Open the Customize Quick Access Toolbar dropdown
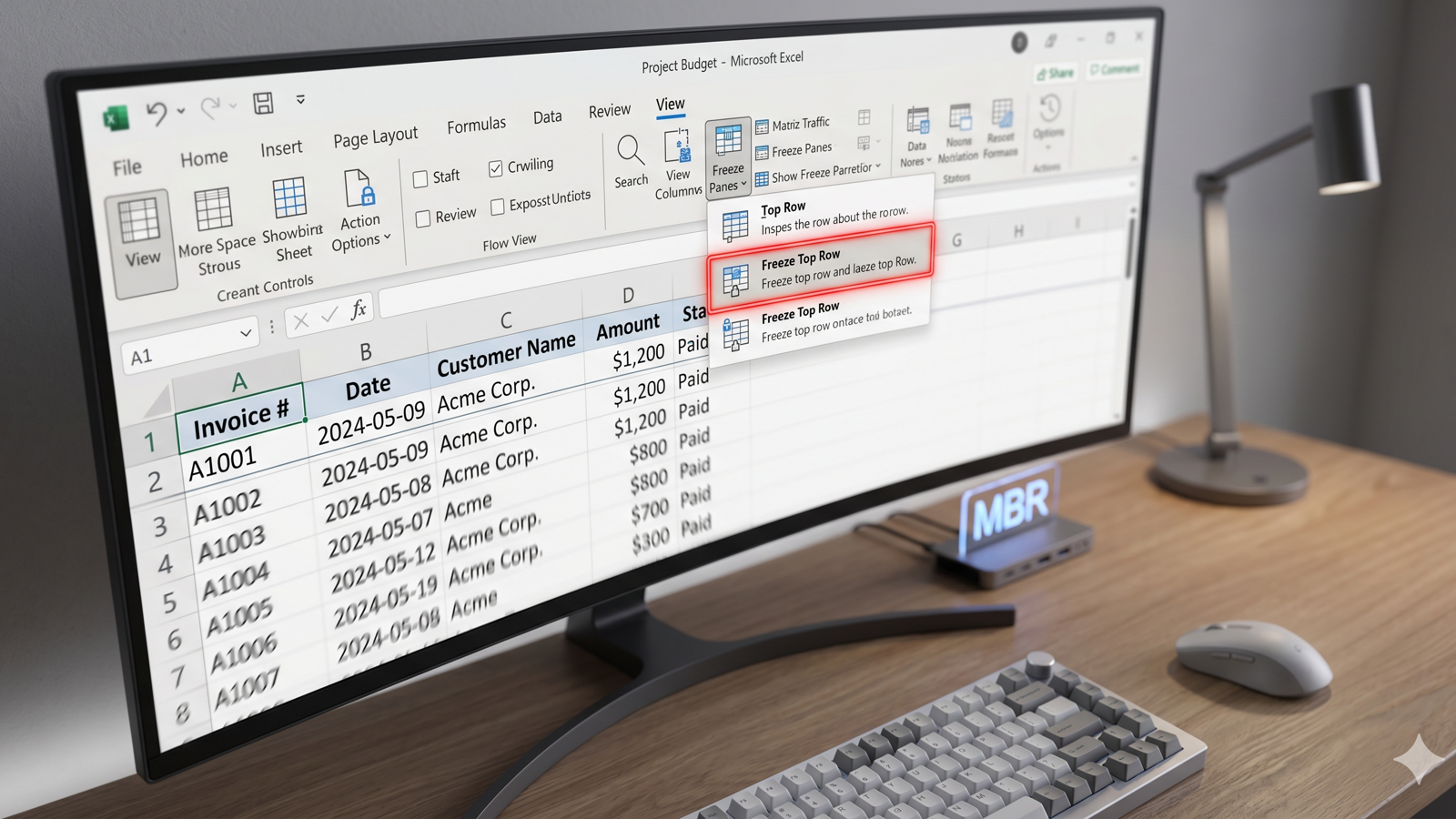 tap(300, 99)
